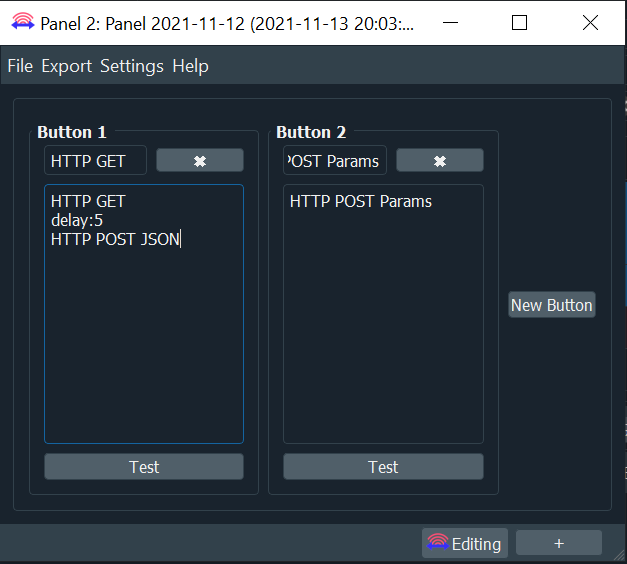Toggle the Editing mode button
The width and height of the screenshot is (627, 564).
(465, 543)
